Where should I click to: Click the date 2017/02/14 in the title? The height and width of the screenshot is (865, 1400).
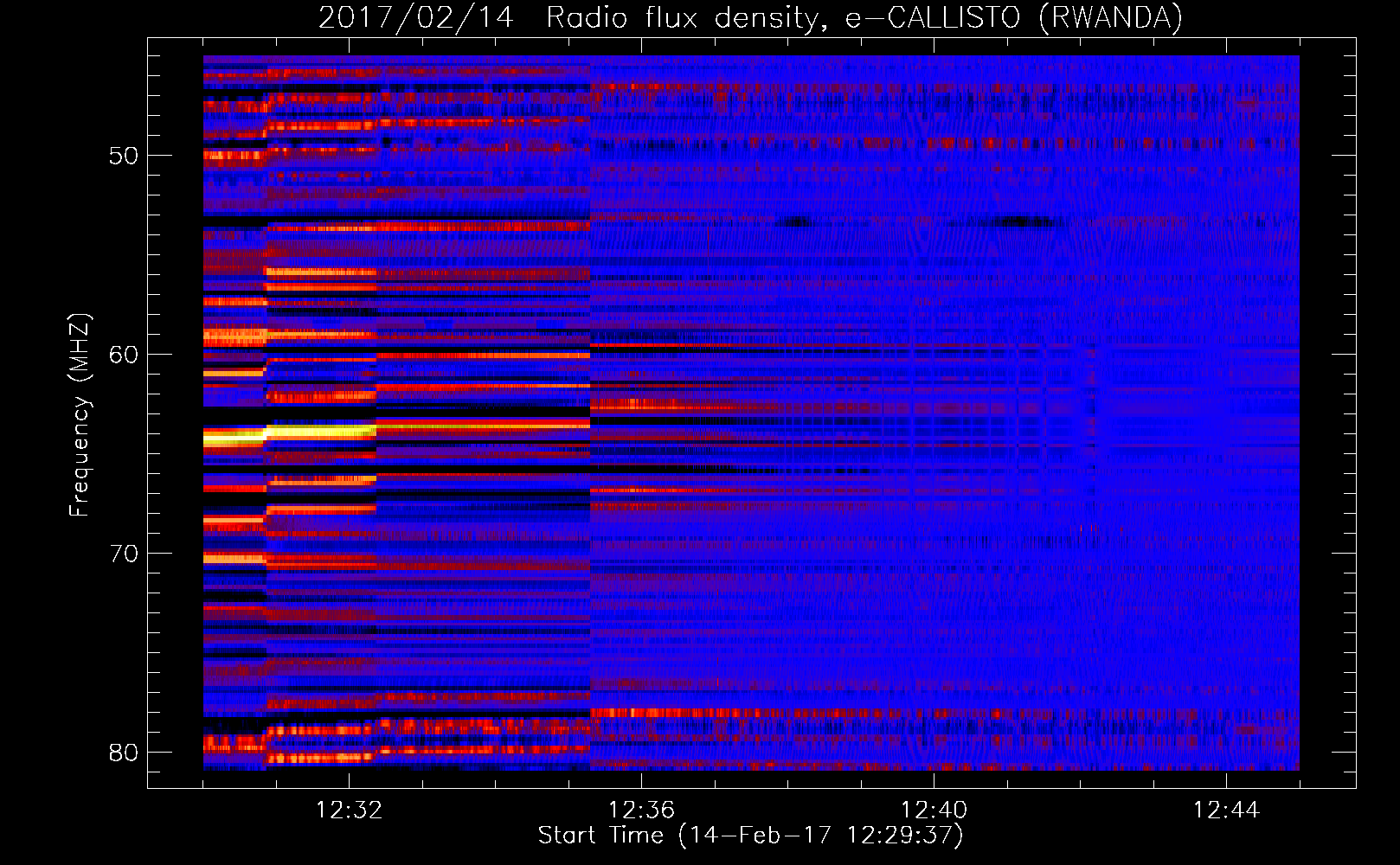pyautogui.click(x=416, y=17)
